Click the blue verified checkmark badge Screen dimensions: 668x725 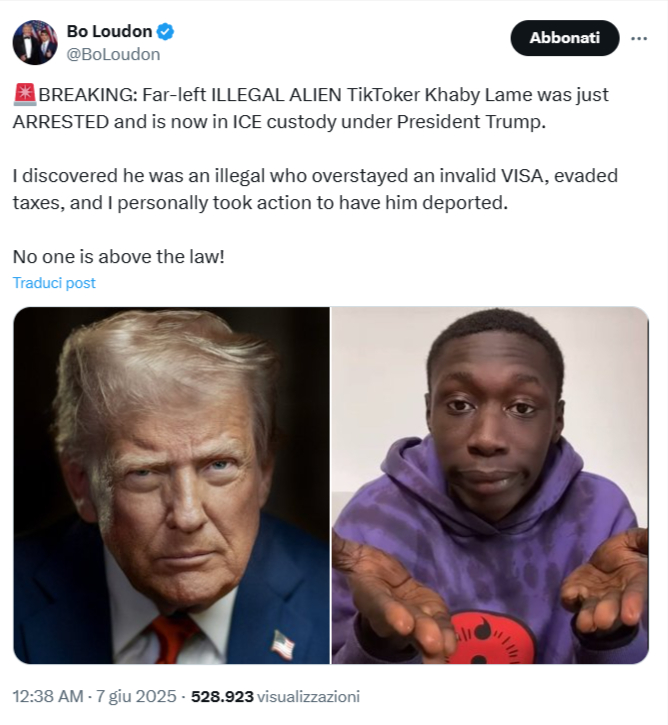pos(165,32)
